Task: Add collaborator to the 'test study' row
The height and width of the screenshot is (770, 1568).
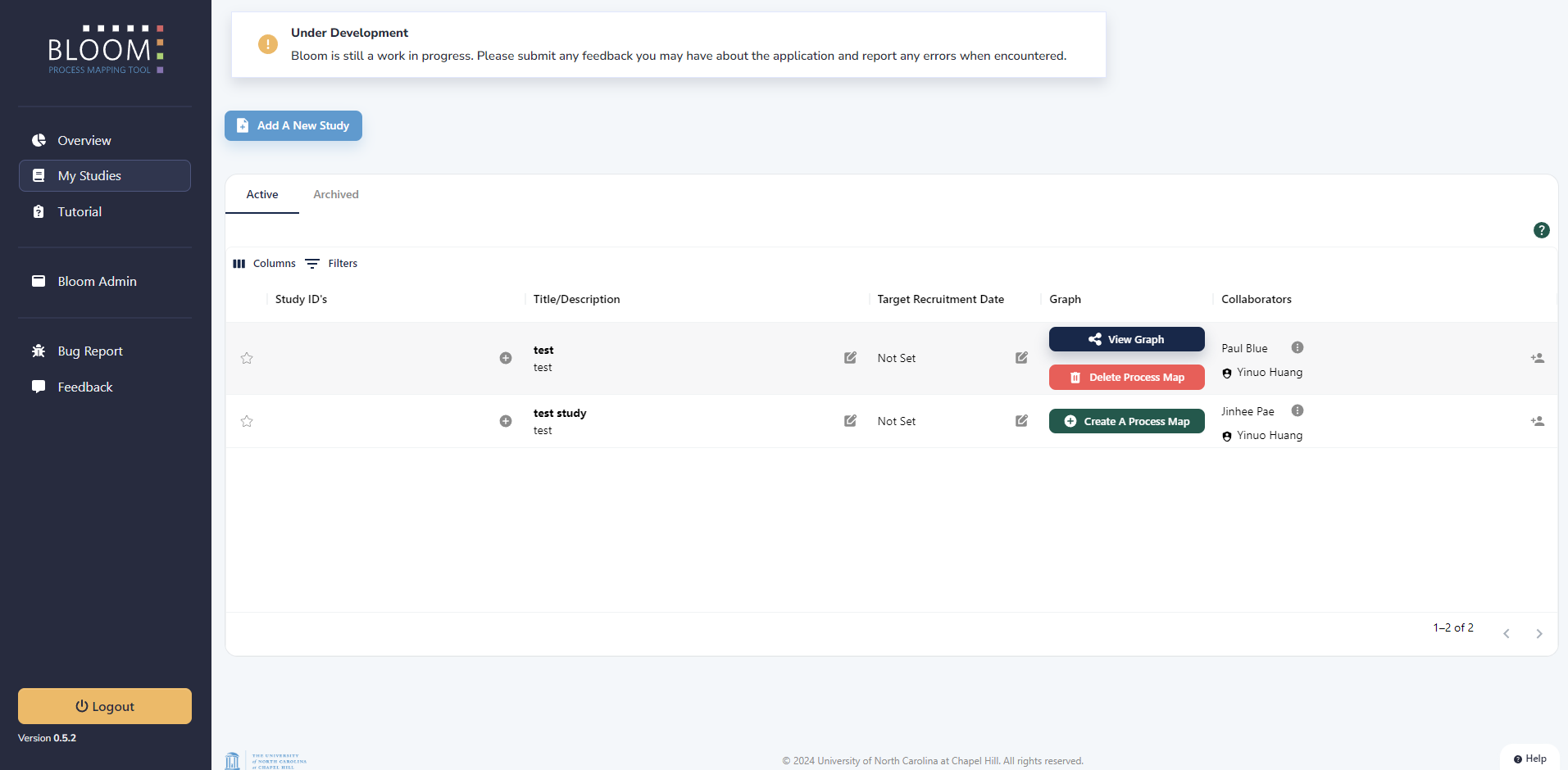Action: click(1537, 421)
